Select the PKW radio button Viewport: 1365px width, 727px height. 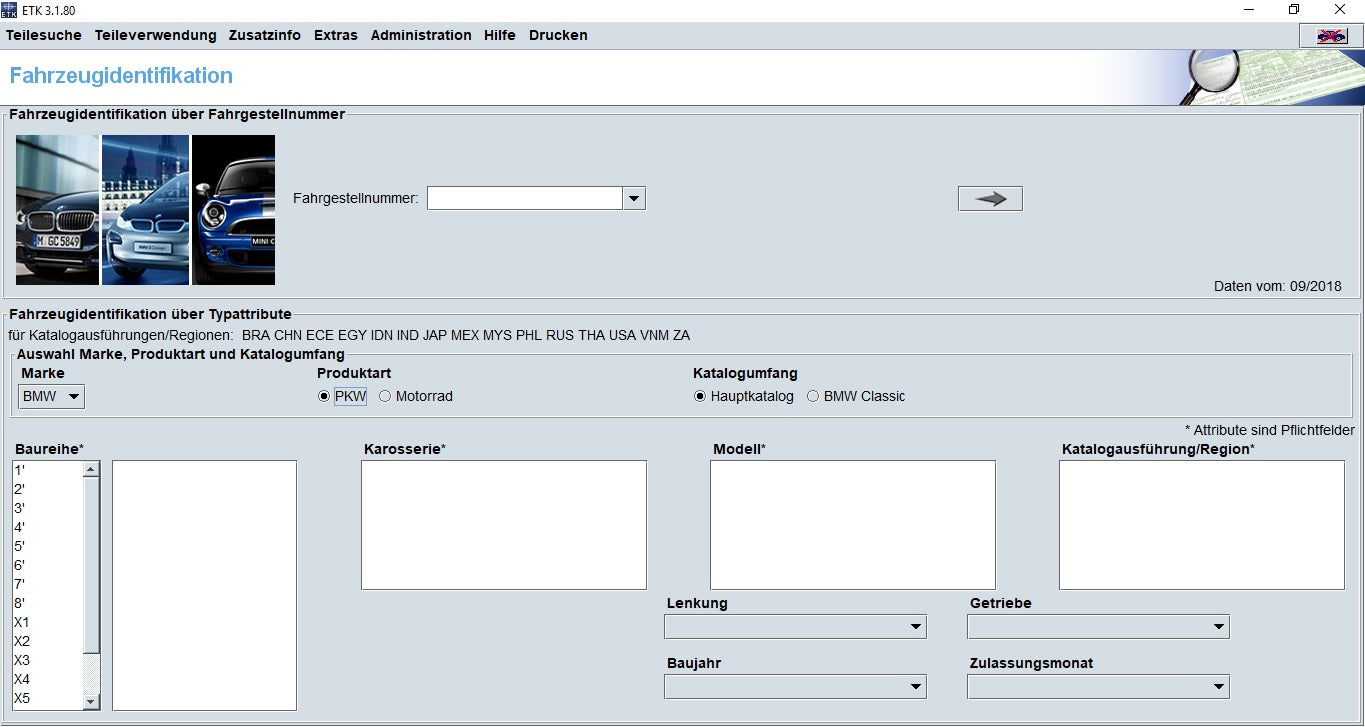pyautogui.click(x=324, y=396)
